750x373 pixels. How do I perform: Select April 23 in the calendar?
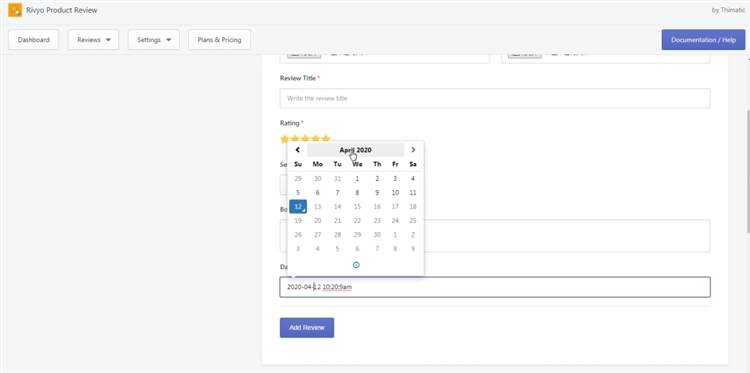coord(377,220)
